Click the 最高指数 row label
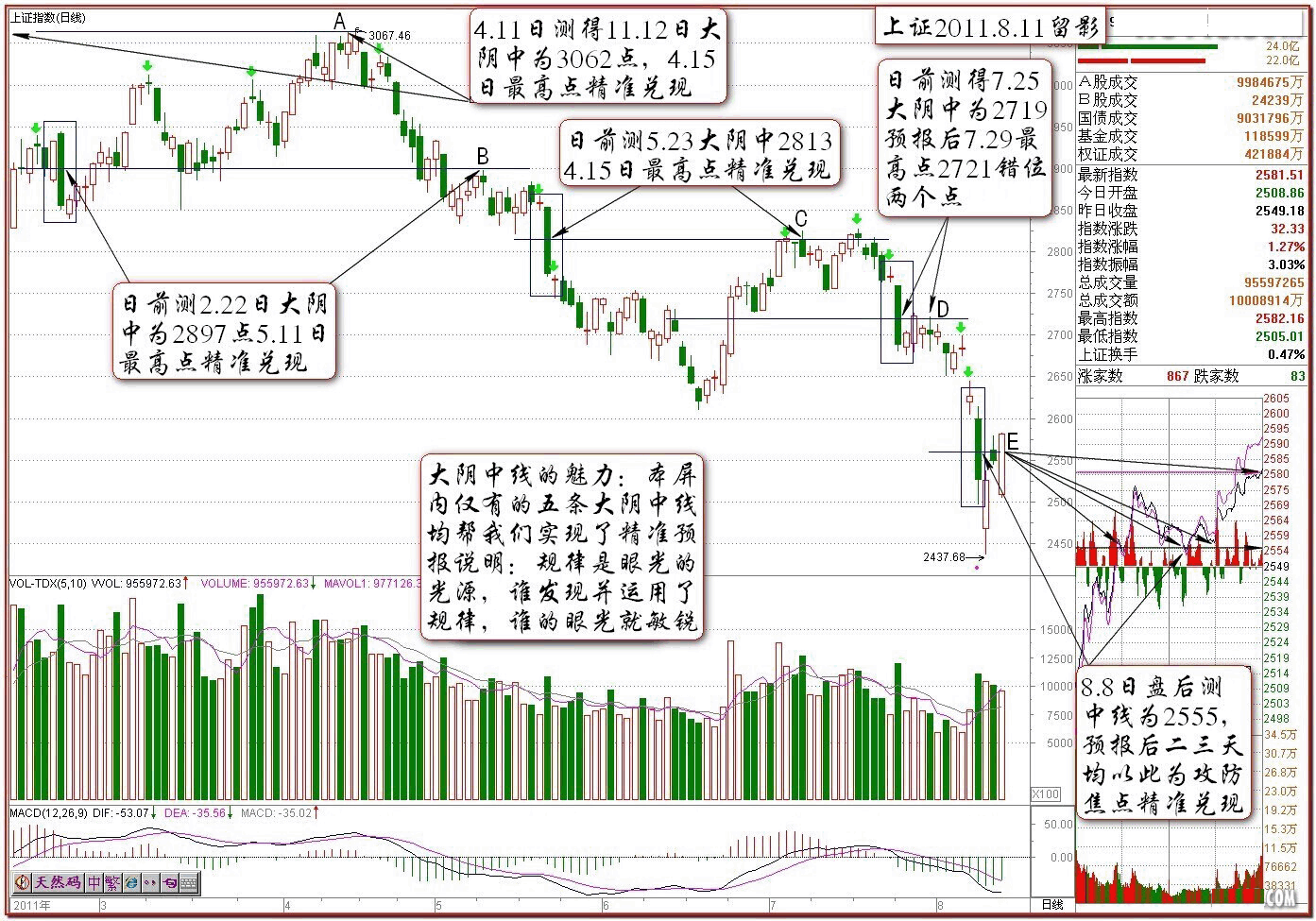1316x921 pixels. [1107, 318]
